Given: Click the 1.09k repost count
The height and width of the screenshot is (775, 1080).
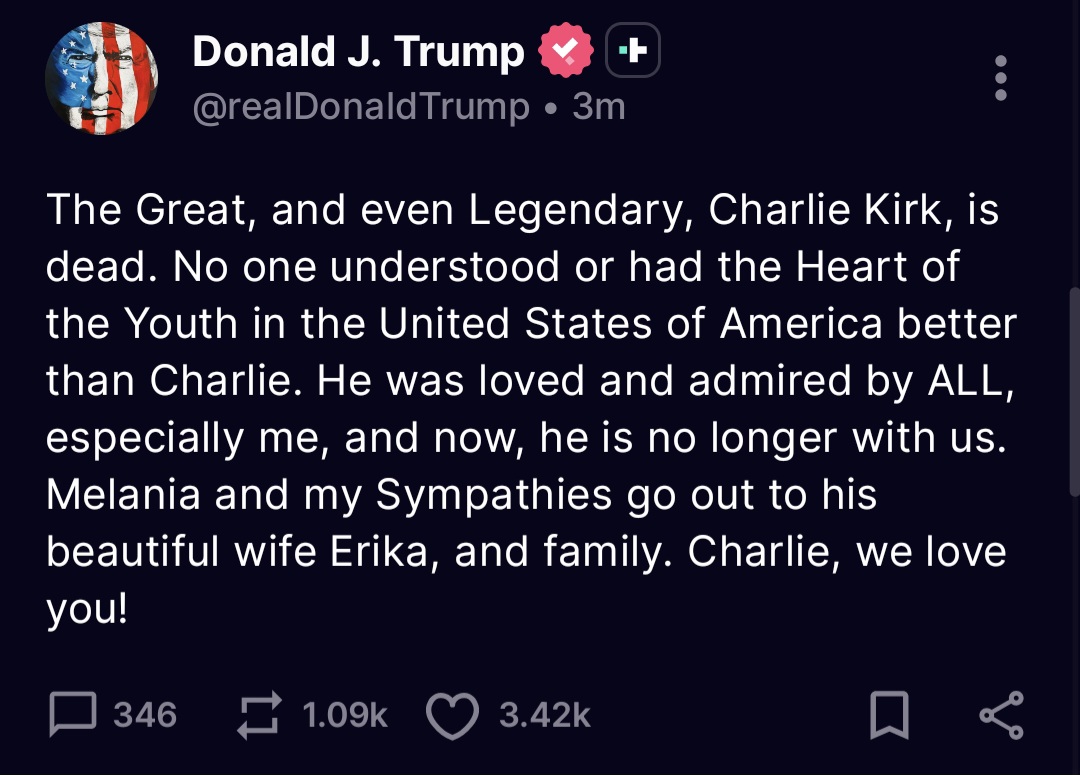Looking at the screenshot, I should tap(344, 716).
